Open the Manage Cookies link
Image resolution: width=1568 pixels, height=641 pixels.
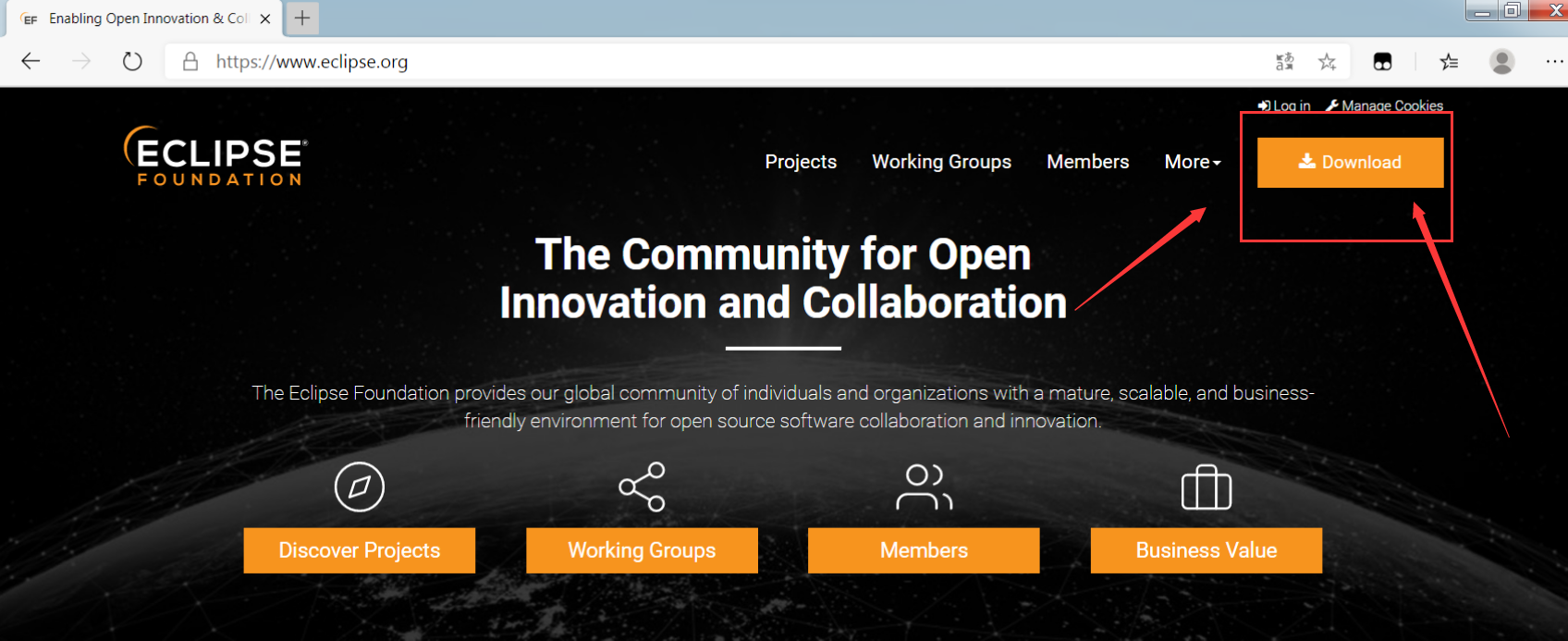1384,105
